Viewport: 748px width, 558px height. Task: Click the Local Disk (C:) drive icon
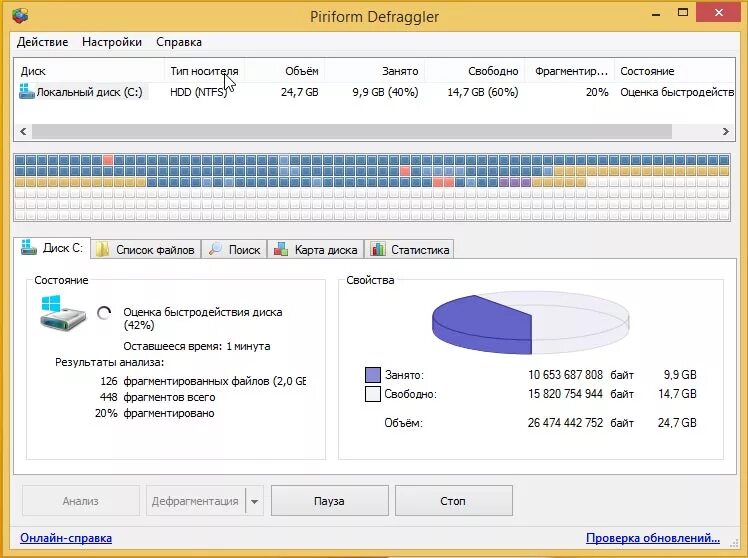point(26,91)
